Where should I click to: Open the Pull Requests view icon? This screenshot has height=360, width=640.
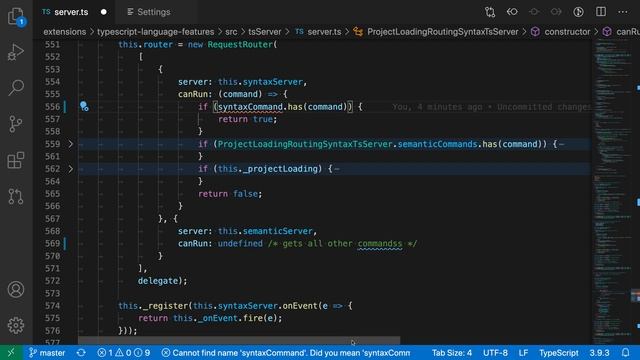(x=16, y=196)
